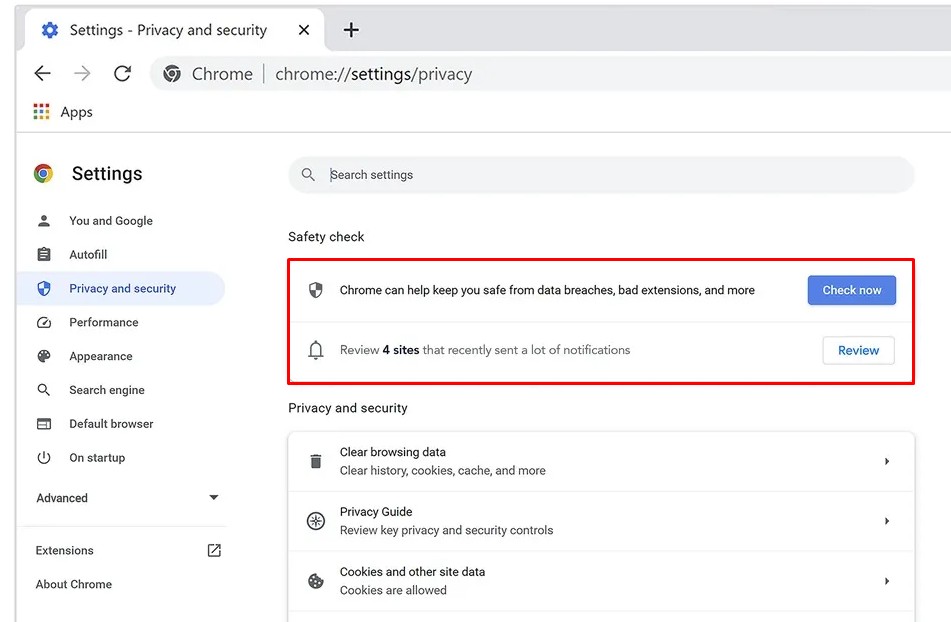Click the Apps bookmark label

[x=76, y=112]
